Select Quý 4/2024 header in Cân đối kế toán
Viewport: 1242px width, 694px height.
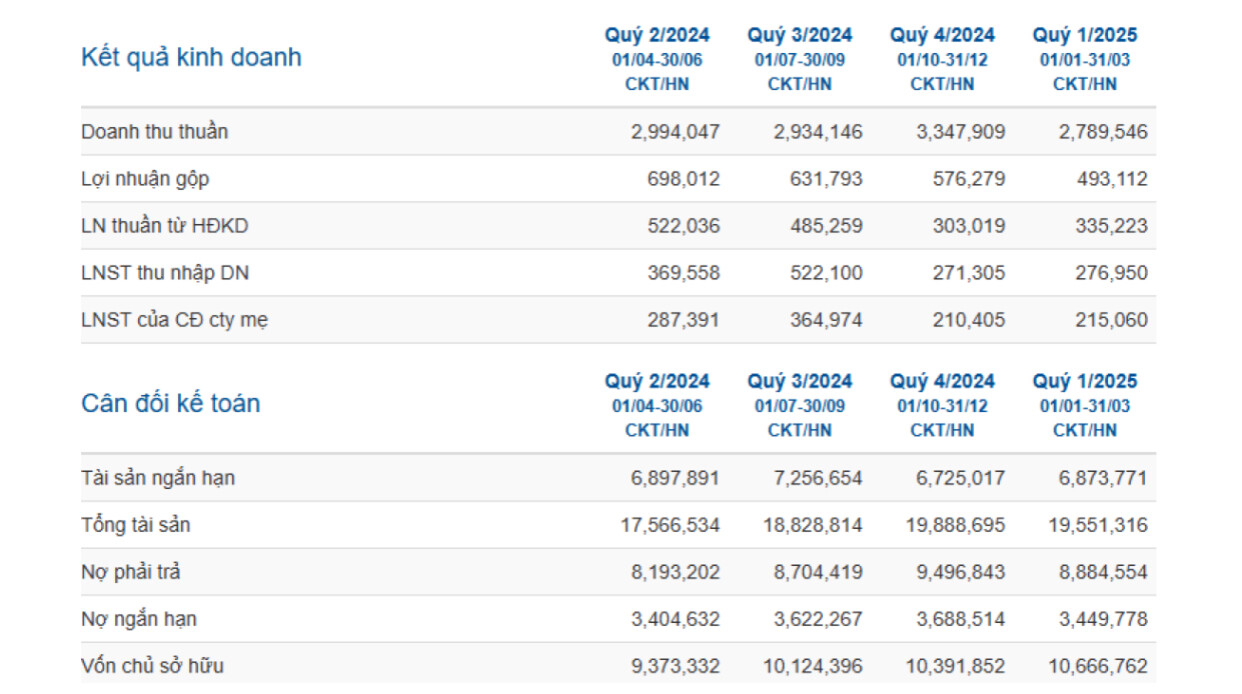click(942, 382)
